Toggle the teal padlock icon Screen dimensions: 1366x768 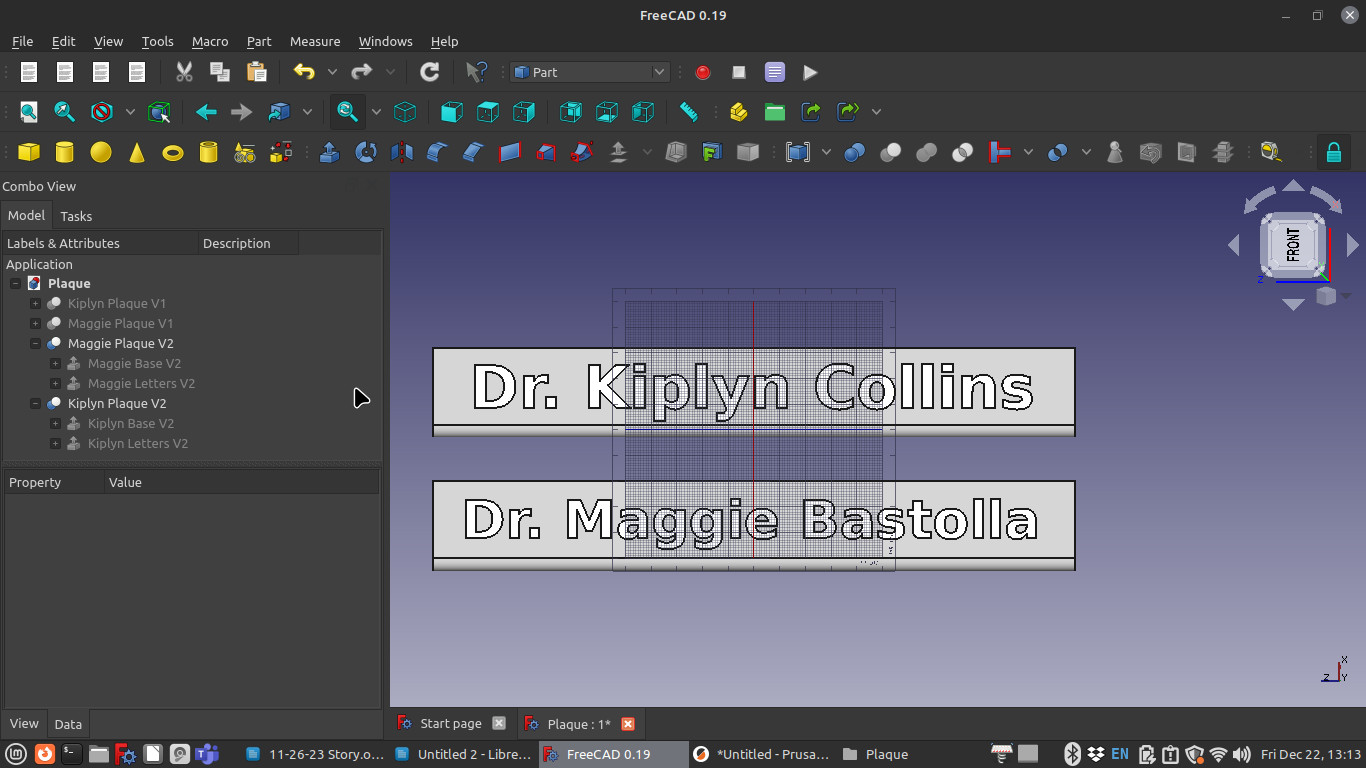[1333, 152]
